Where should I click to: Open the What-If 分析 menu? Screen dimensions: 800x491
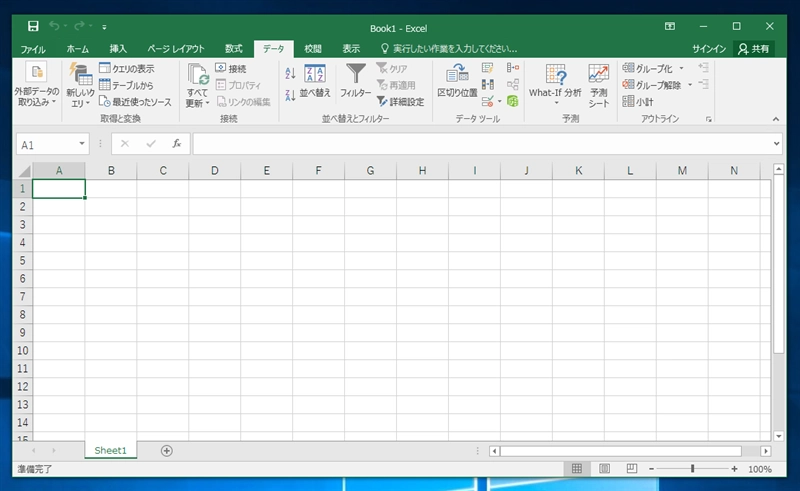tap(555, 84)
